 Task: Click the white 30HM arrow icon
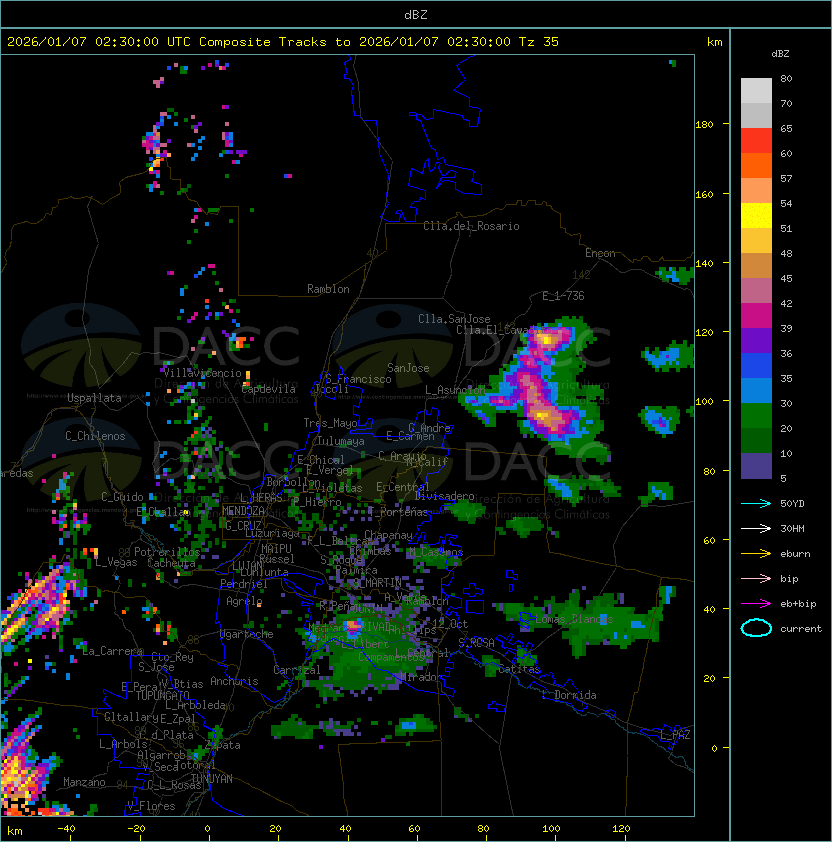(x=756, y=528)
